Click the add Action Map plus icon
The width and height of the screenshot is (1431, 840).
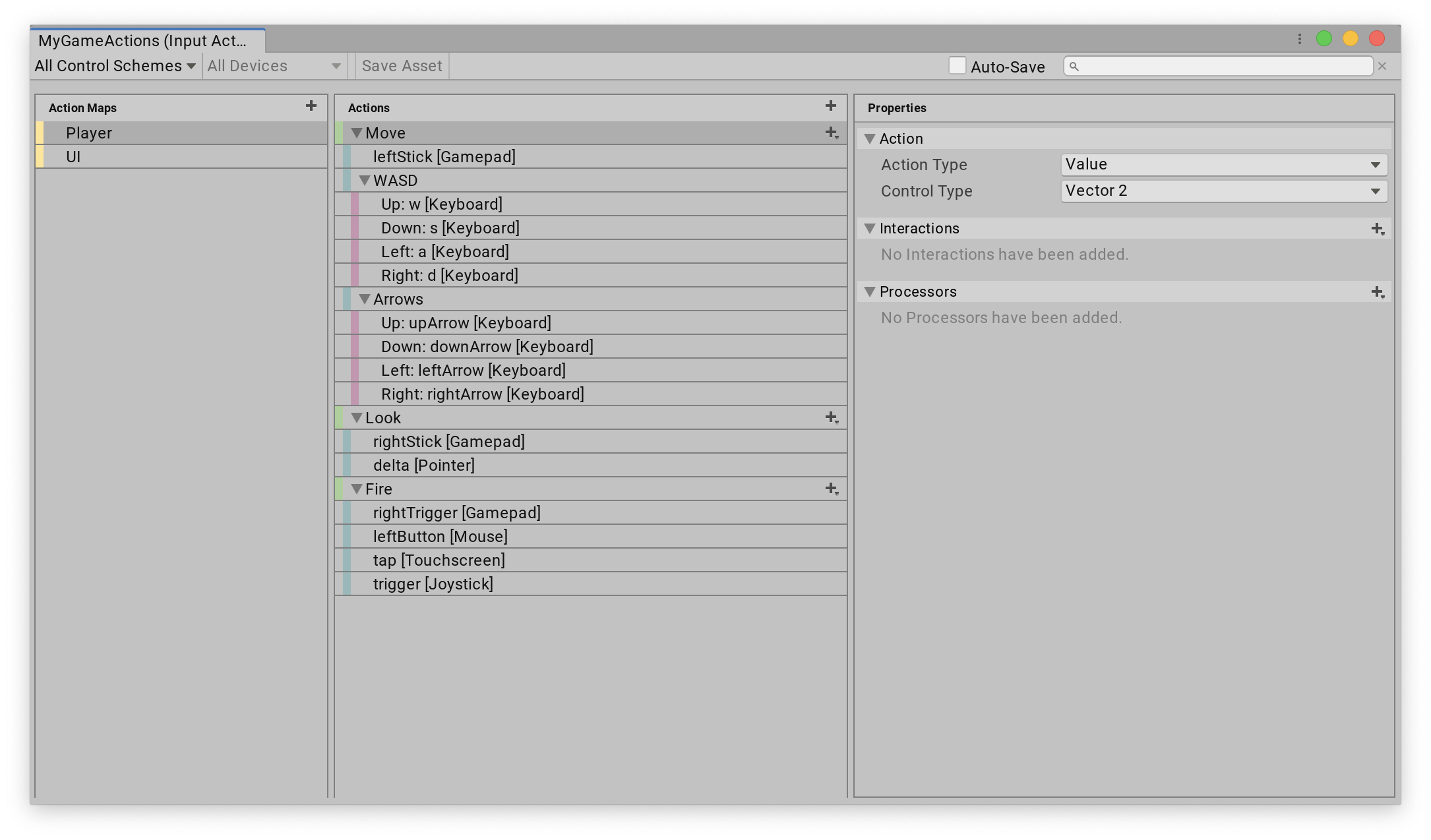click(311, 106)
